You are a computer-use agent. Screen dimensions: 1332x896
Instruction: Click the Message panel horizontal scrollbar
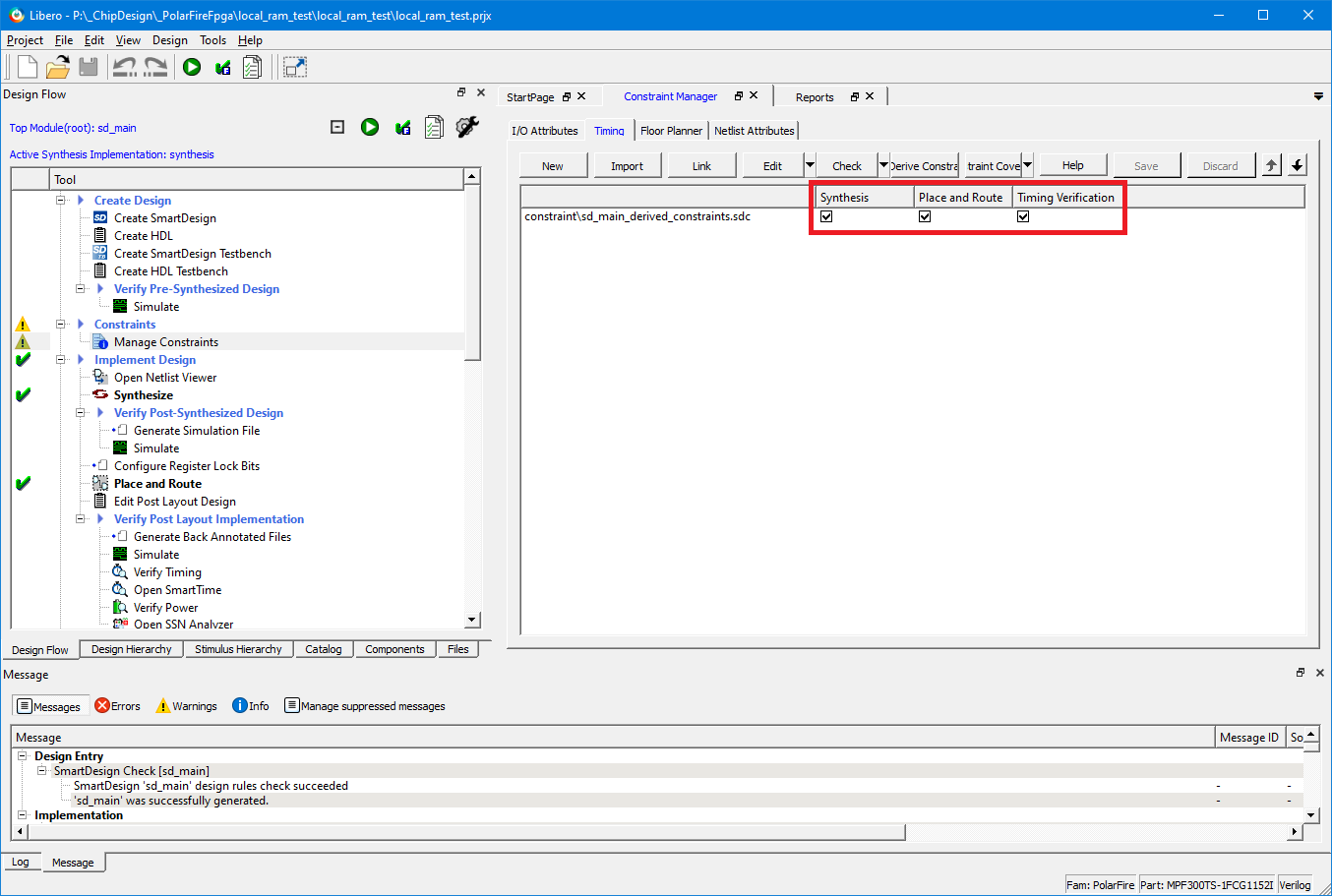coord(462,833)
